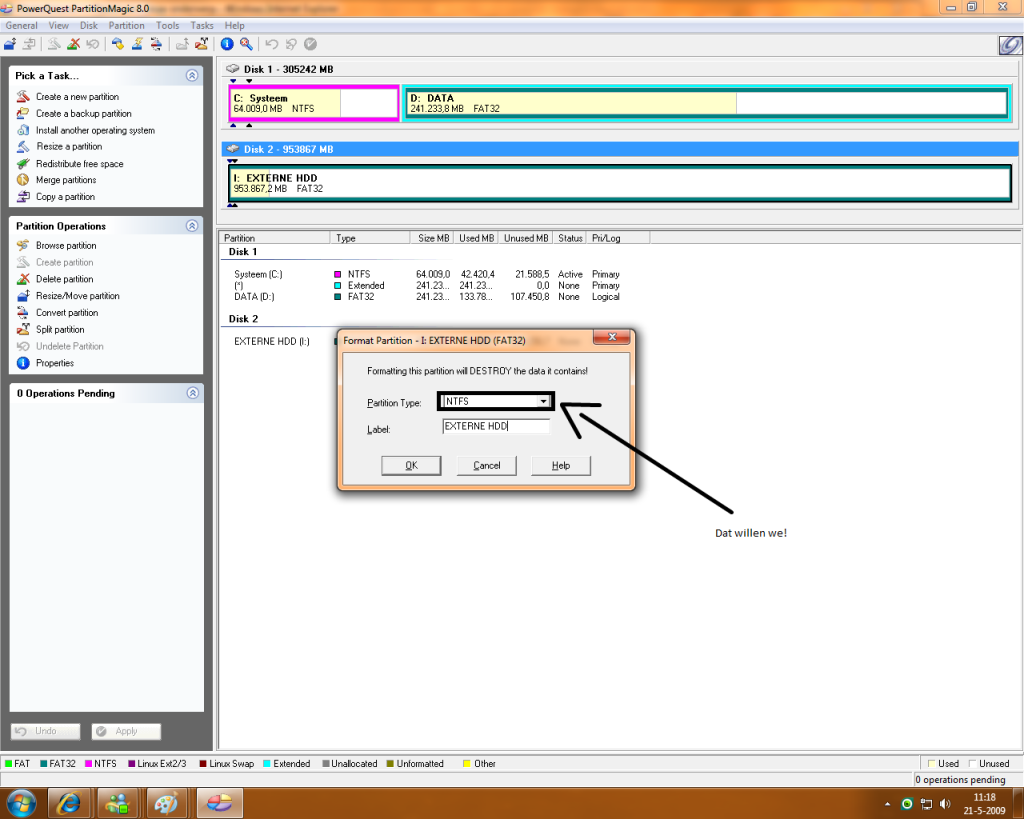Select Convert partition in the sidebar
Viewport: 1024px width, 819px height.
(67, 313)
